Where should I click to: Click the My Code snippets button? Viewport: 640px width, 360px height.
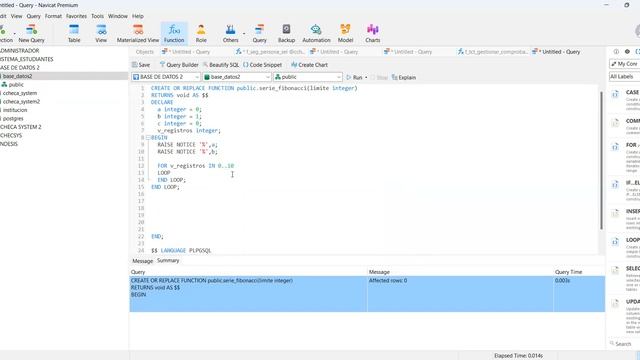pos(624,64)
